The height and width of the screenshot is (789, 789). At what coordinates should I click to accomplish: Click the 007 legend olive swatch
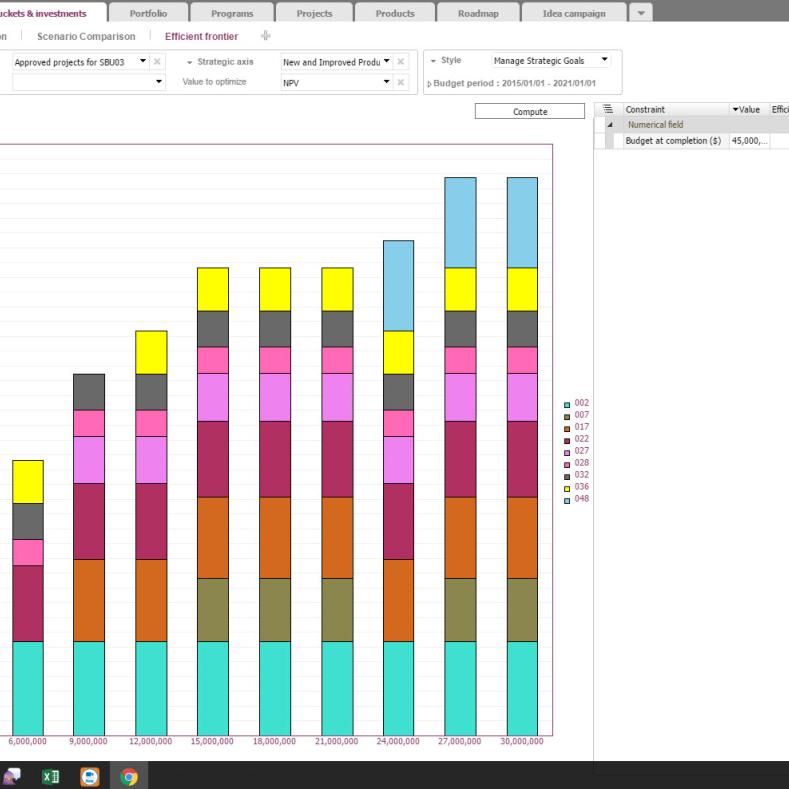pos(567,417)
